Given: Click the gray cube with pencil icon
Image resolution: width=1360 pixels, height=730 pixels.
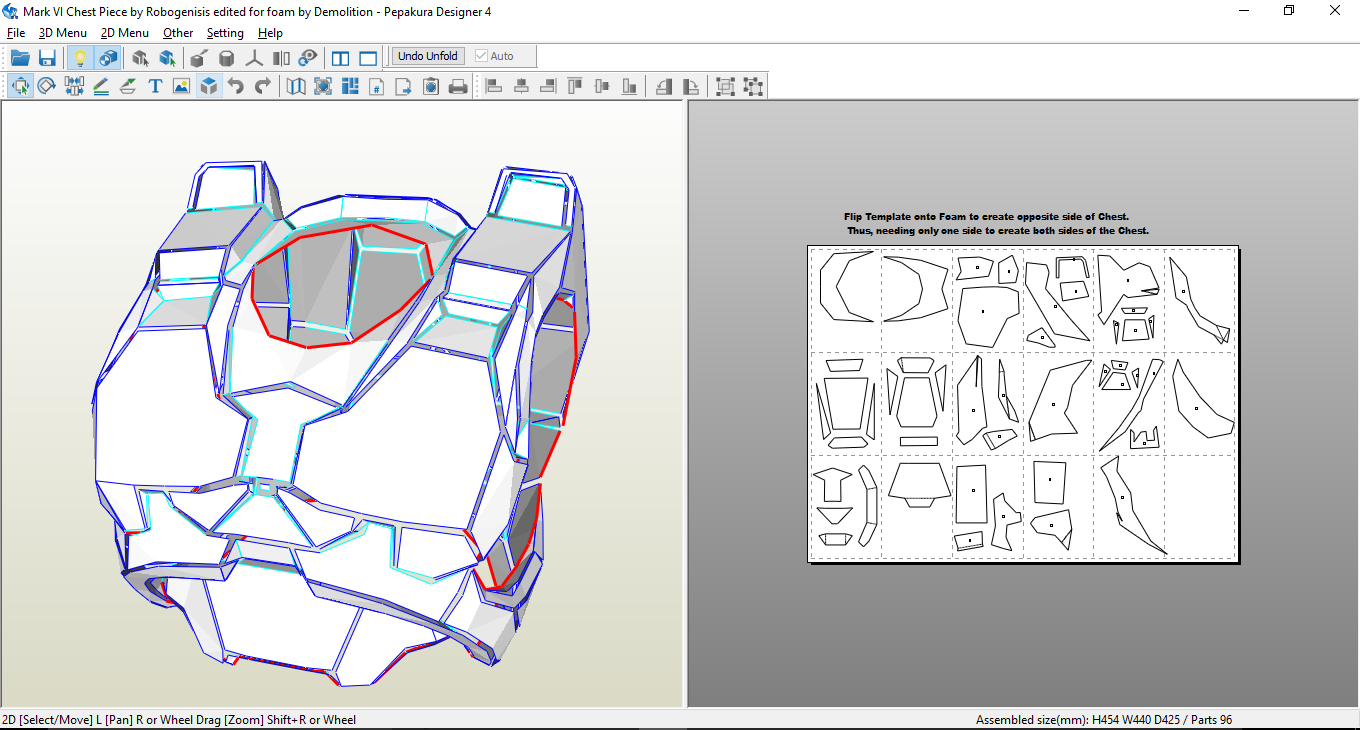Looking at the screenshot, I should point(200,57).
